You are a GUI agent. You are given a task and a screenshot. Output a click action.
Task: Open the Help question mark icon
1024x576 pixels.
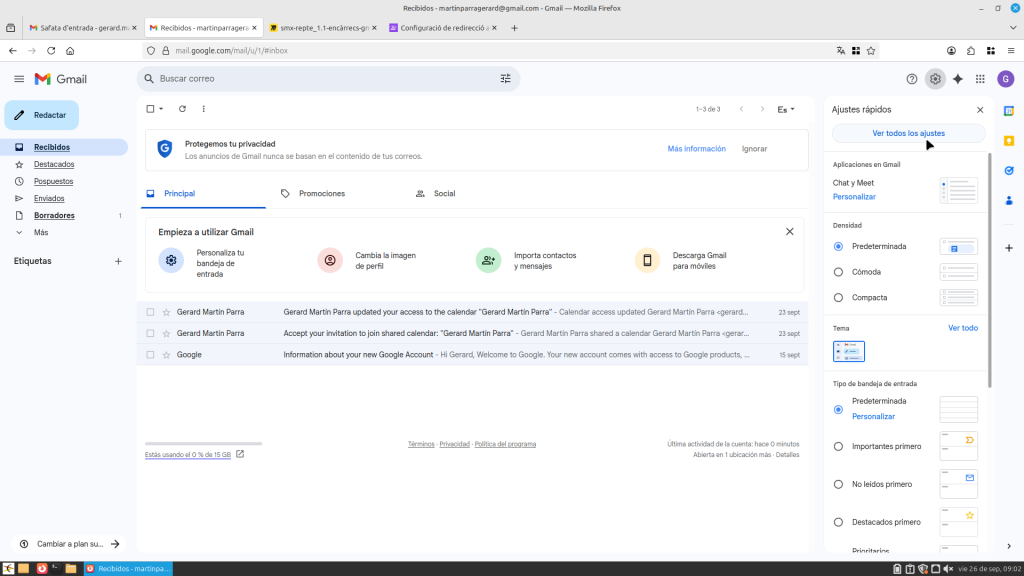point(911,79)
